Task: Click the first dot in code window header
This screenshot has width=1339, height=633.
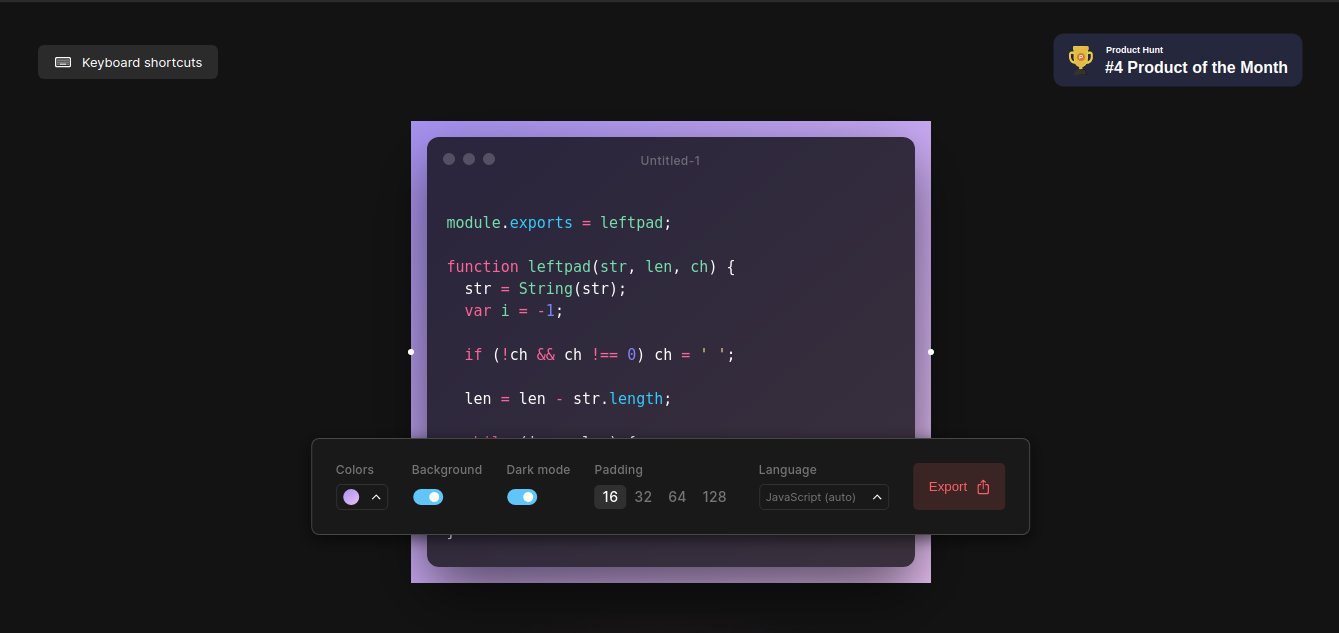Action: 449,159
